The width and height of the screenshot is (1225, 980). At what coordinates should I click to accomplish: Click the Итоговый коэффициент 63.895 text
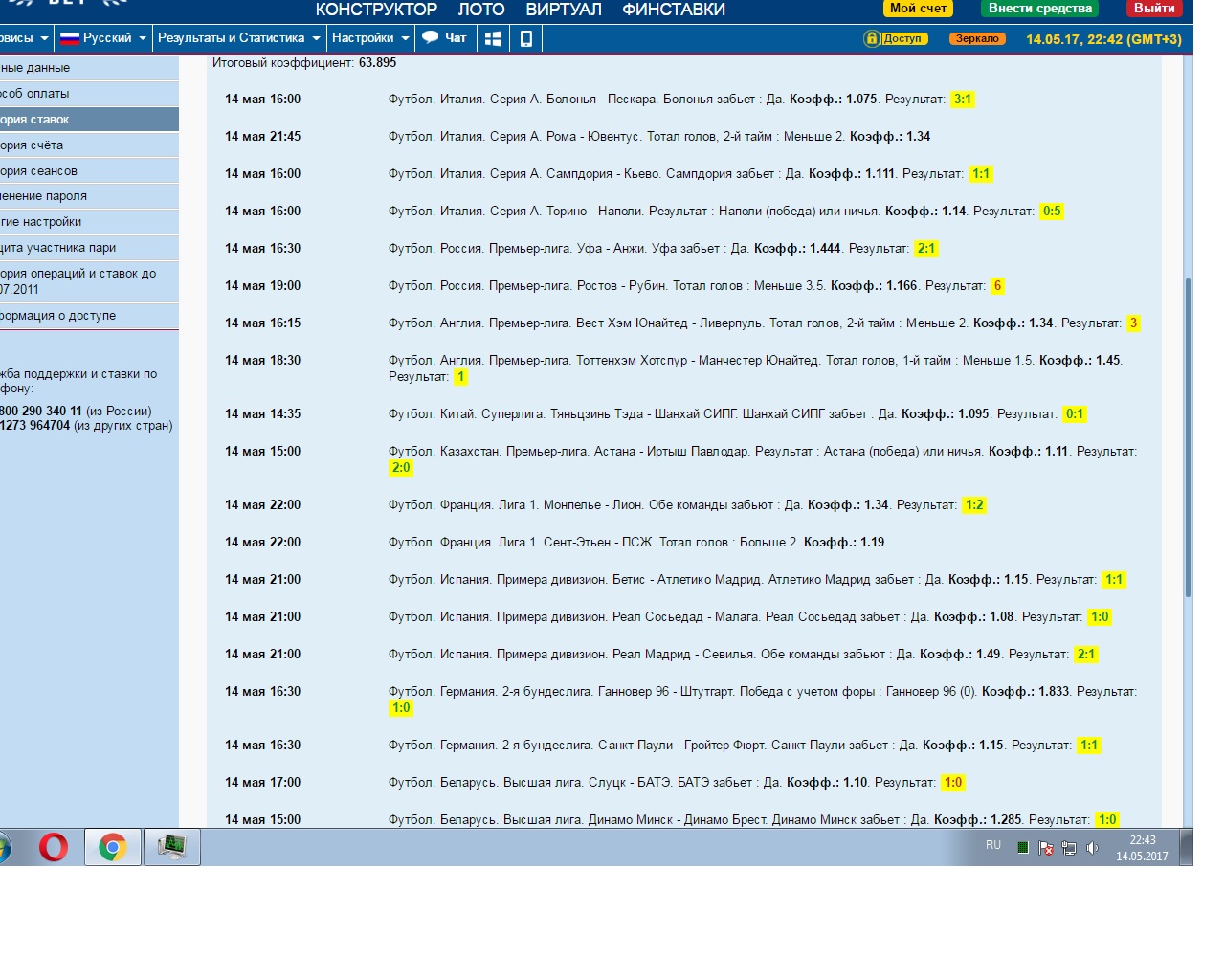point(304,63)
